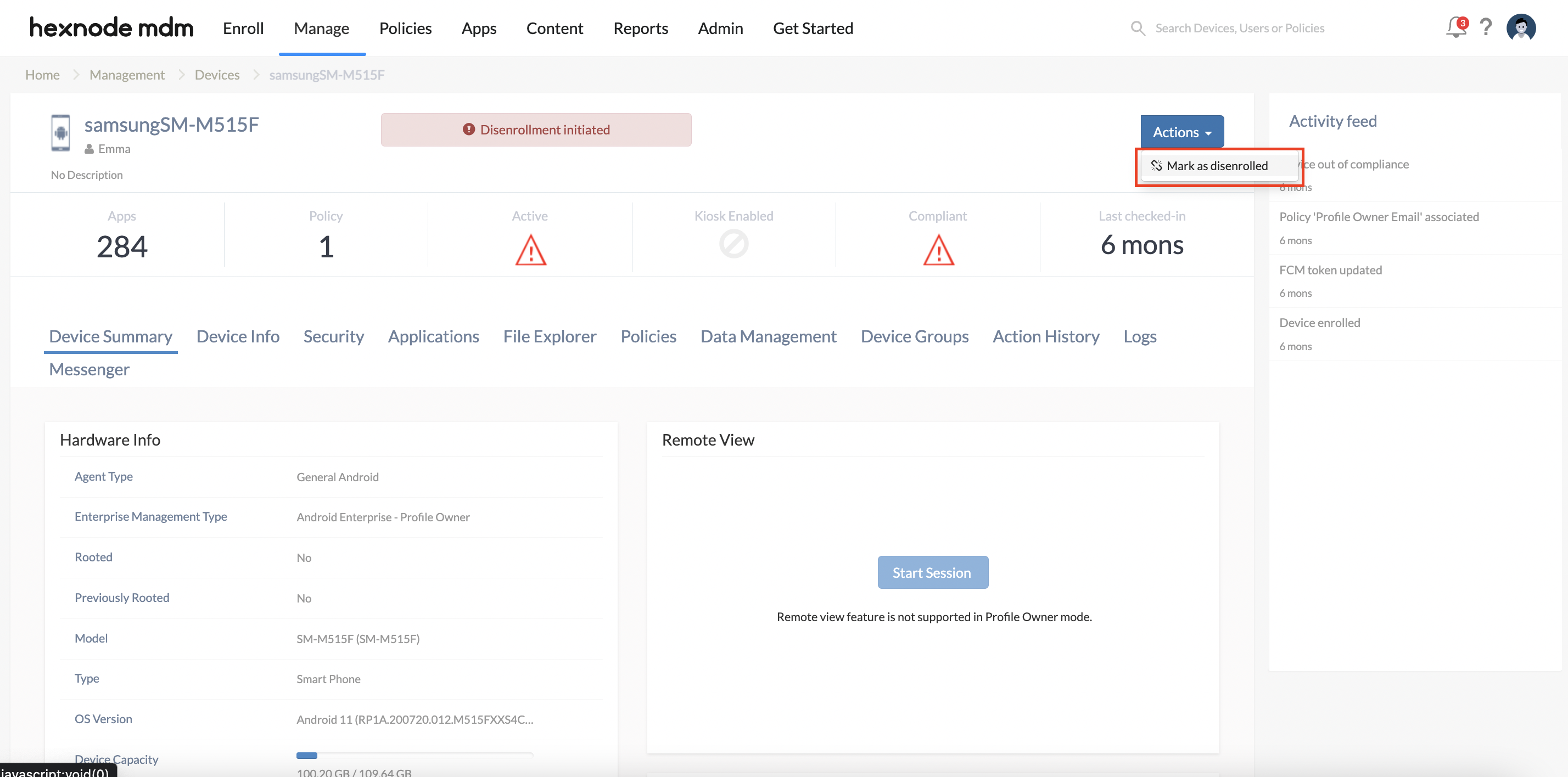The height and width of the screenshot is (777, 1568).
Task: Click samsungSM-M515F breadcrumb
Action: [327, 75]
